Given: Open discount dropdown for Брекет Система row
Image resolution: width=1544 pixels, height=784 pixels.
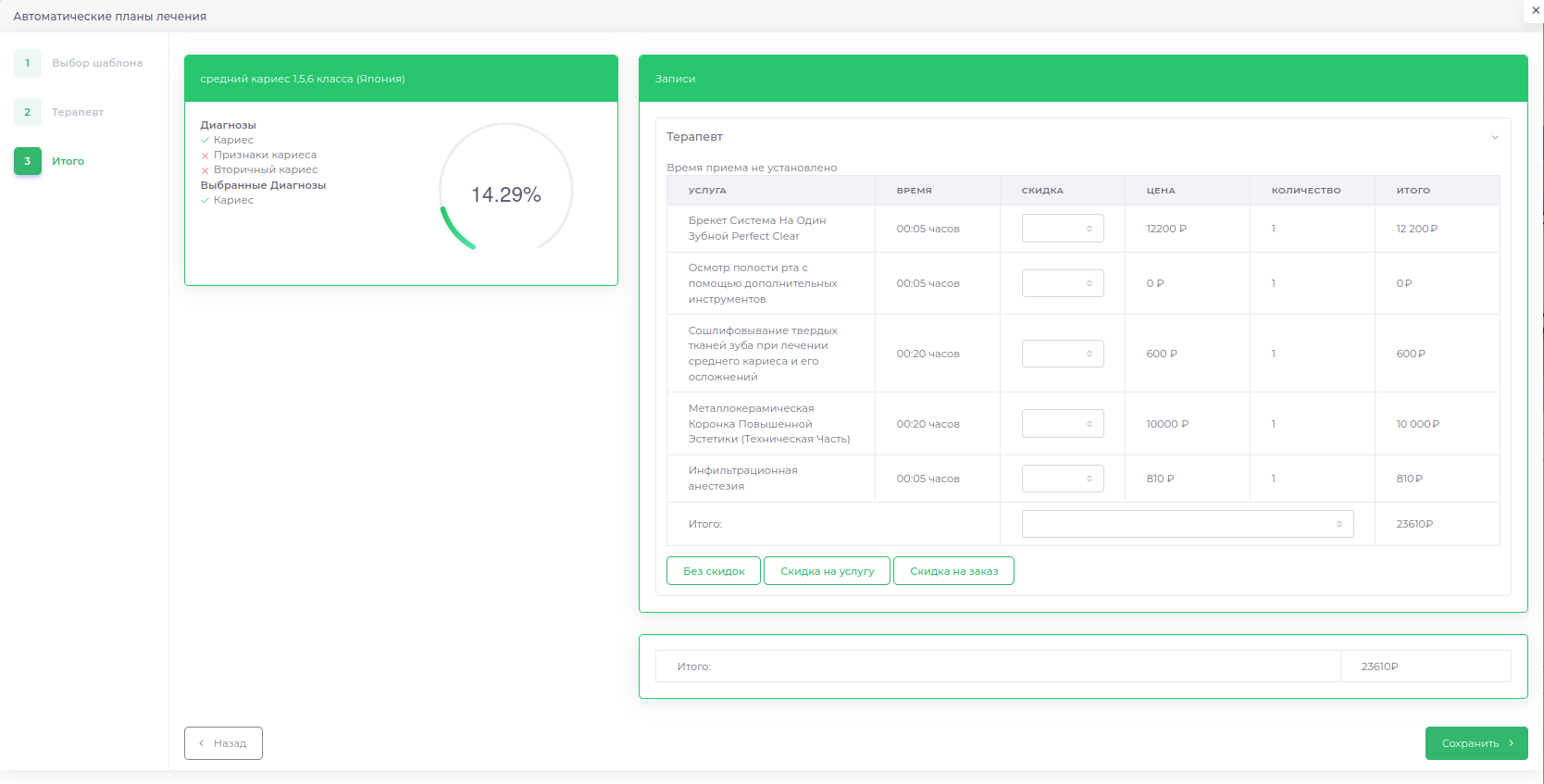Looking at the screenshot, I should (x=1062, y=229).
